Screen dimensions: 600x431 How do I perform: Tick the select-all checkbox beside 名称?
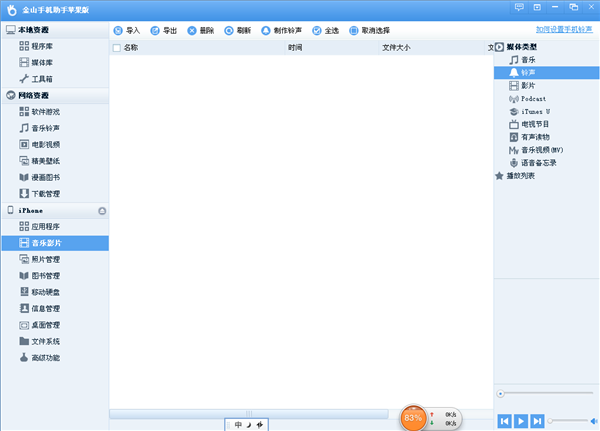click(x=117, y=48)
